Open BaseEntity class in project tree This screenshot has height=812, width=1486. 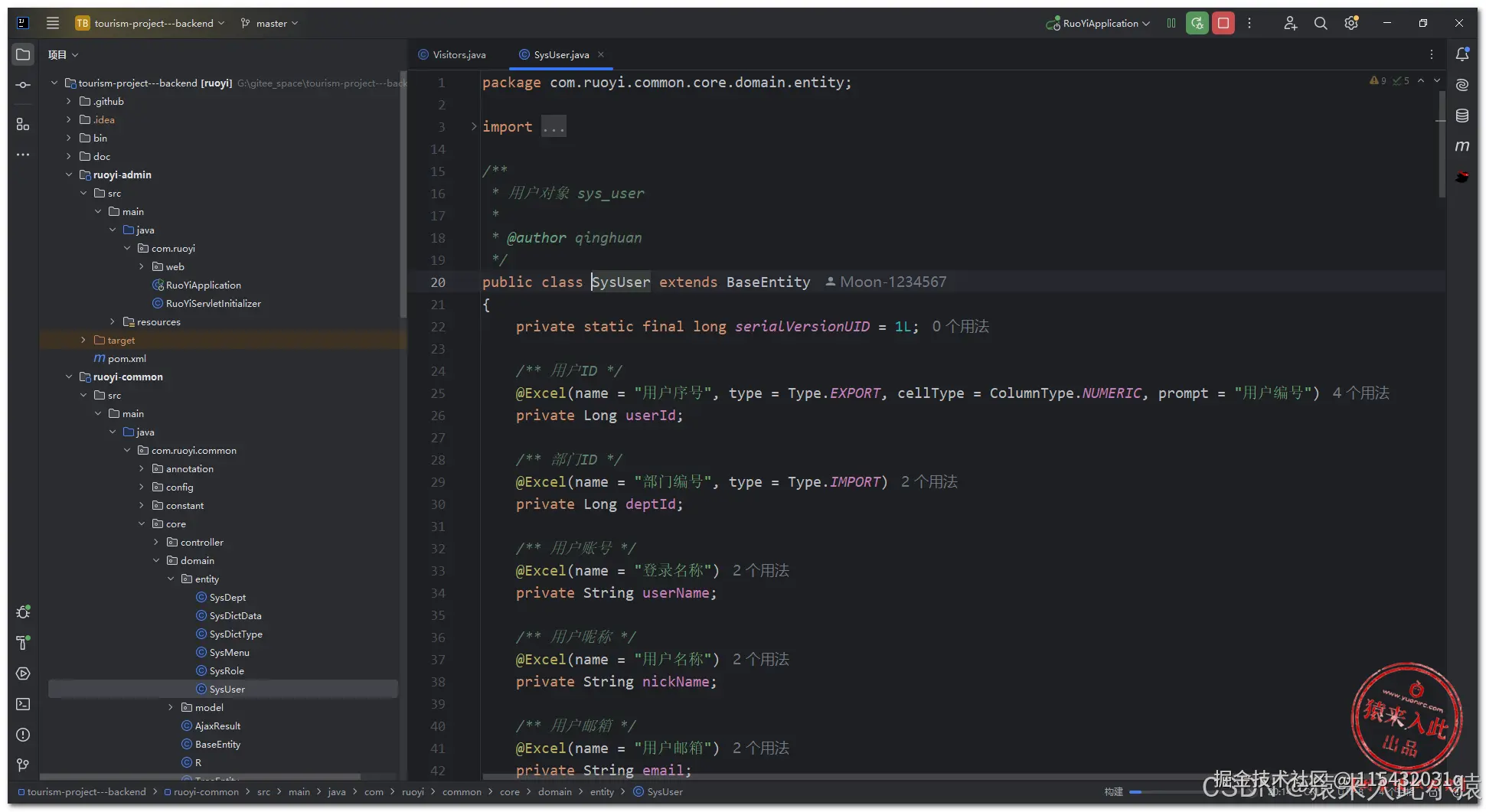(x=211, y=744)
